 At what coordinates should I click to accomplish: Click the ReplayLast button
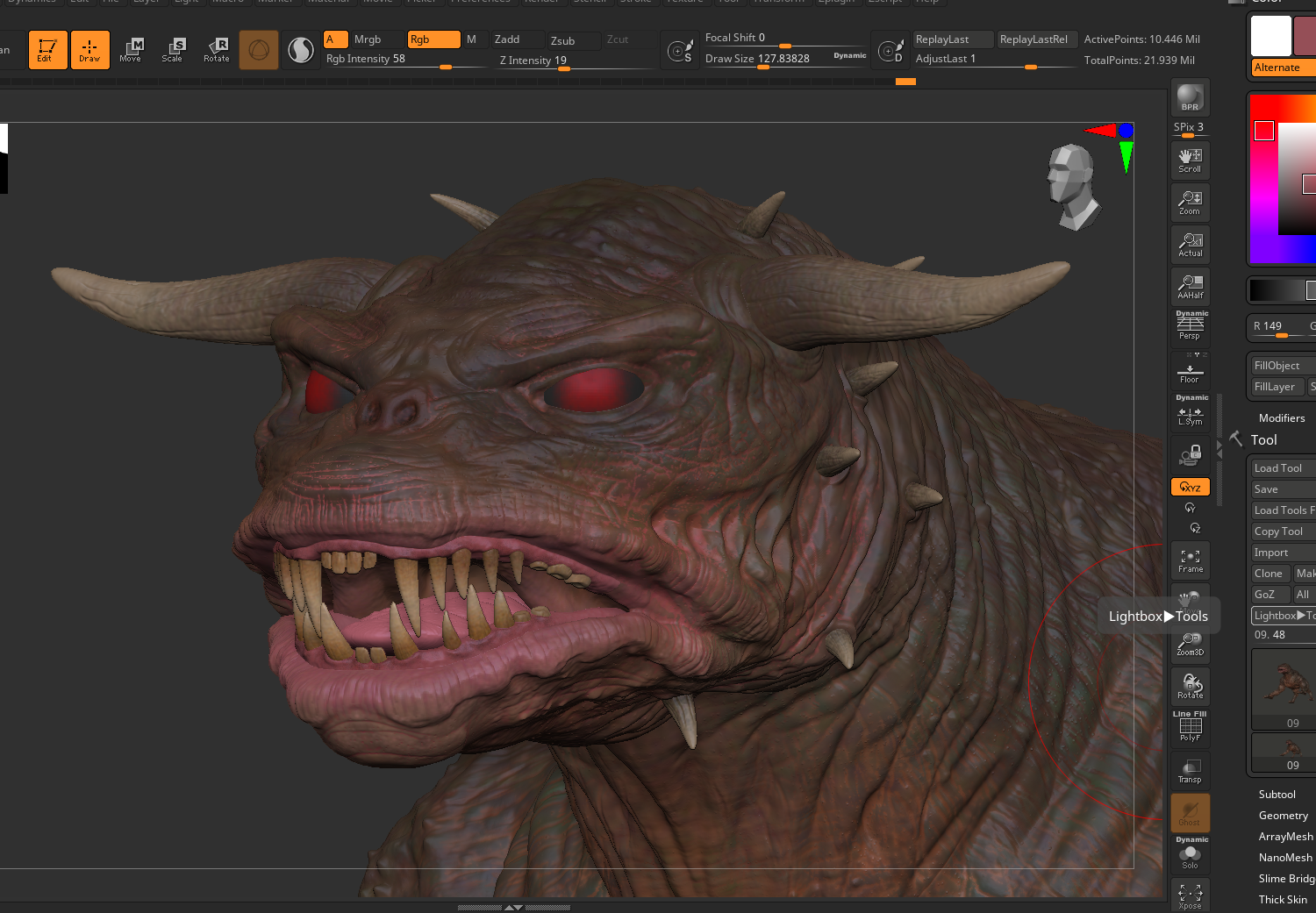[x=953, y=39]
